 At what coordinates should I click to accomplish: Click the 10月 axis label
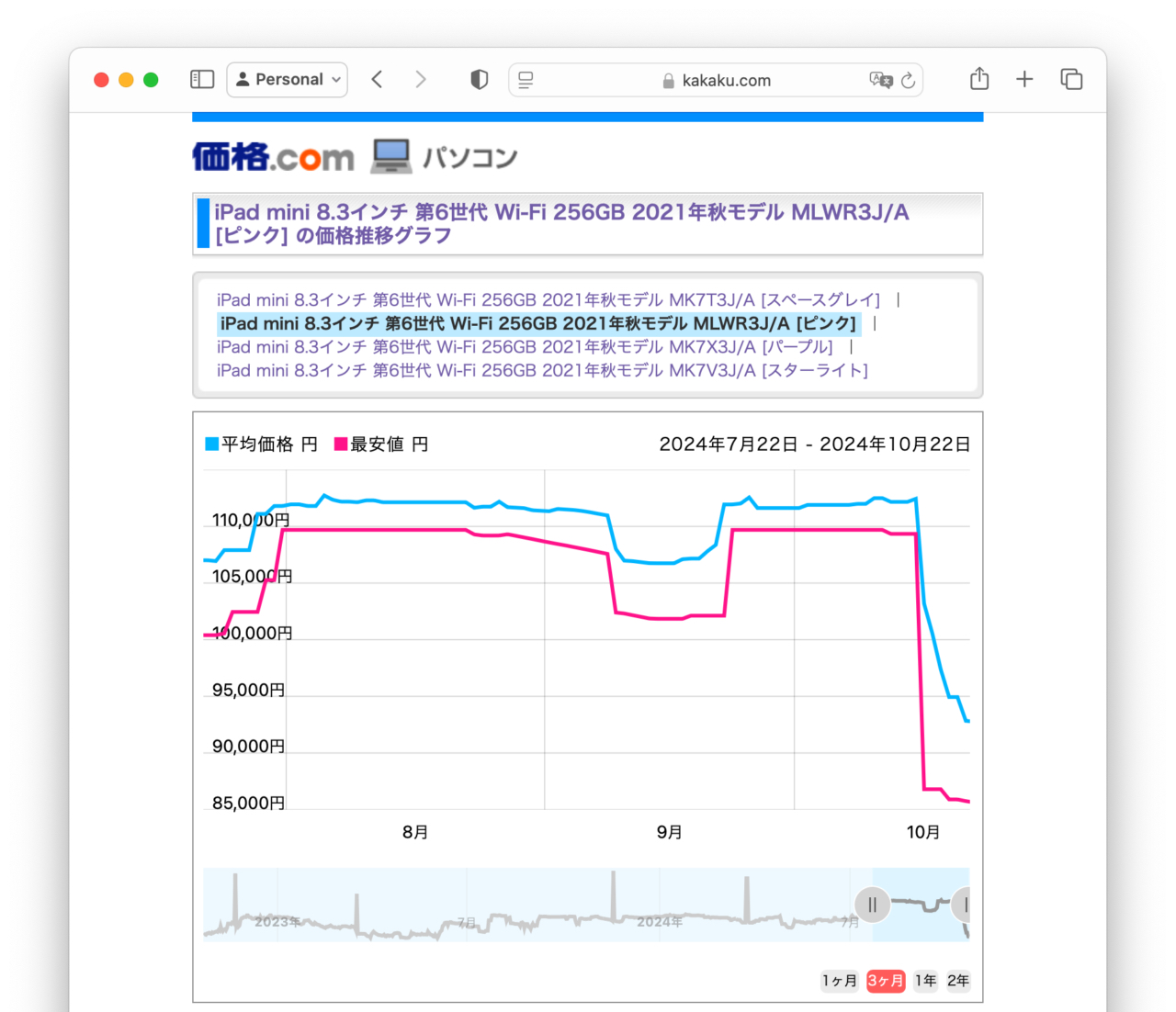coord(923,832)
